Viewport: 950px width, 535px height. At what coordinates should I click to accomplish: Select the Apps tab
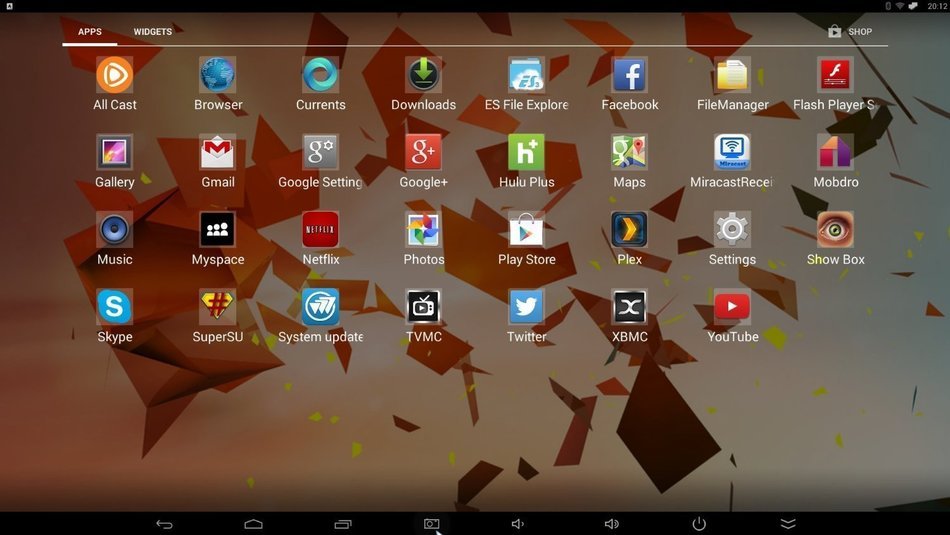(x=90, y=32)
